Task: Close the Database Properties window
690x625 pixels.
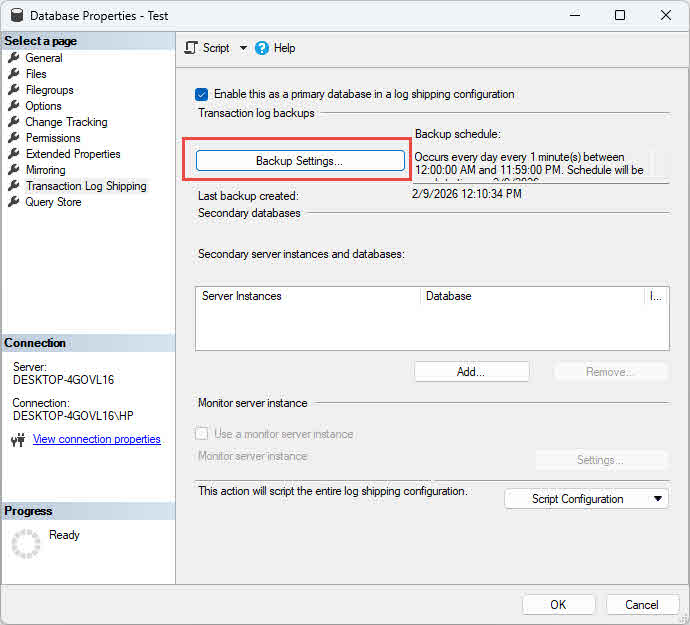Action: [666, 15]
